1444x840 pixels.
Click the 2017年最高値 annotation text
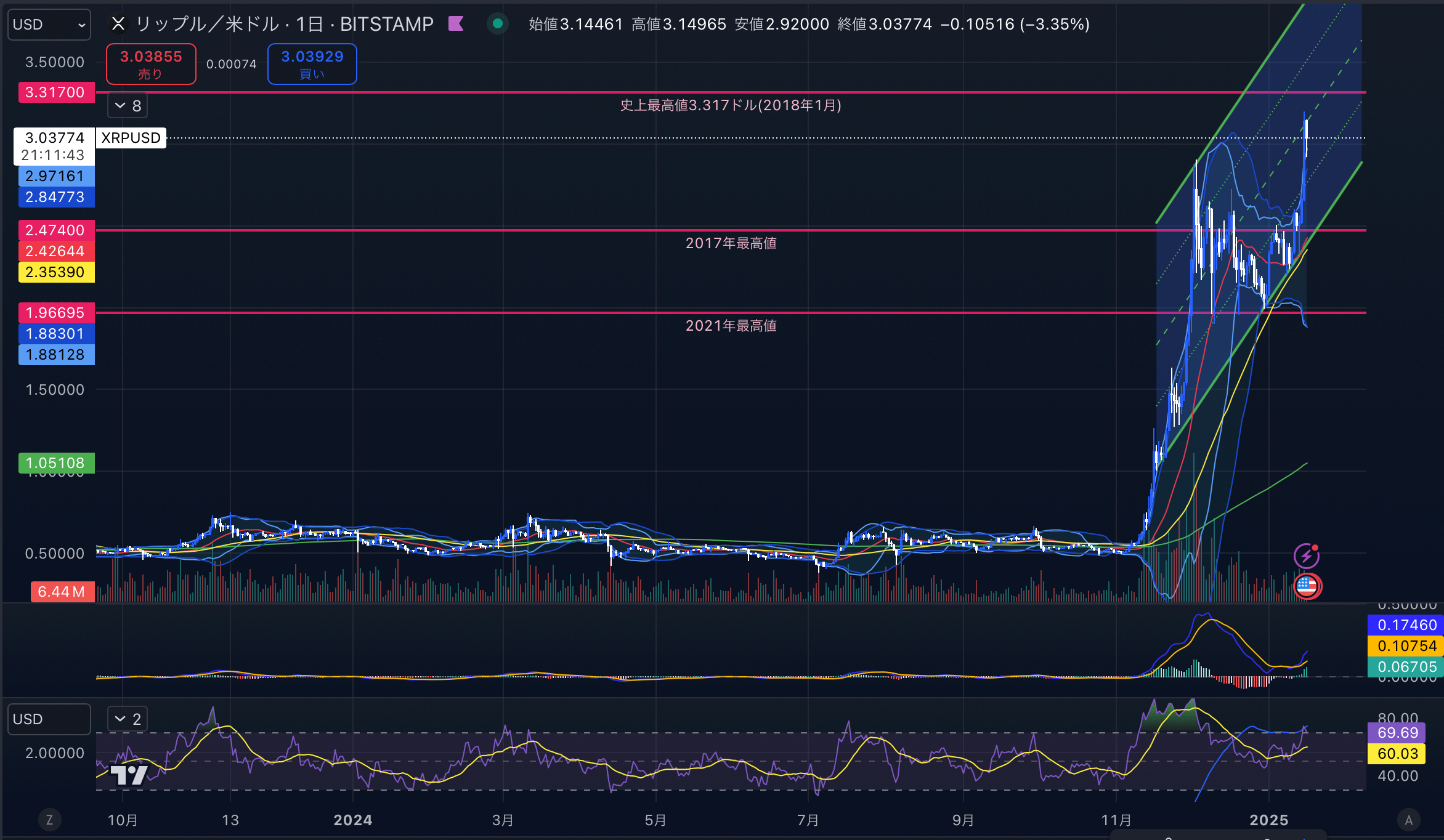coord(731,243)
